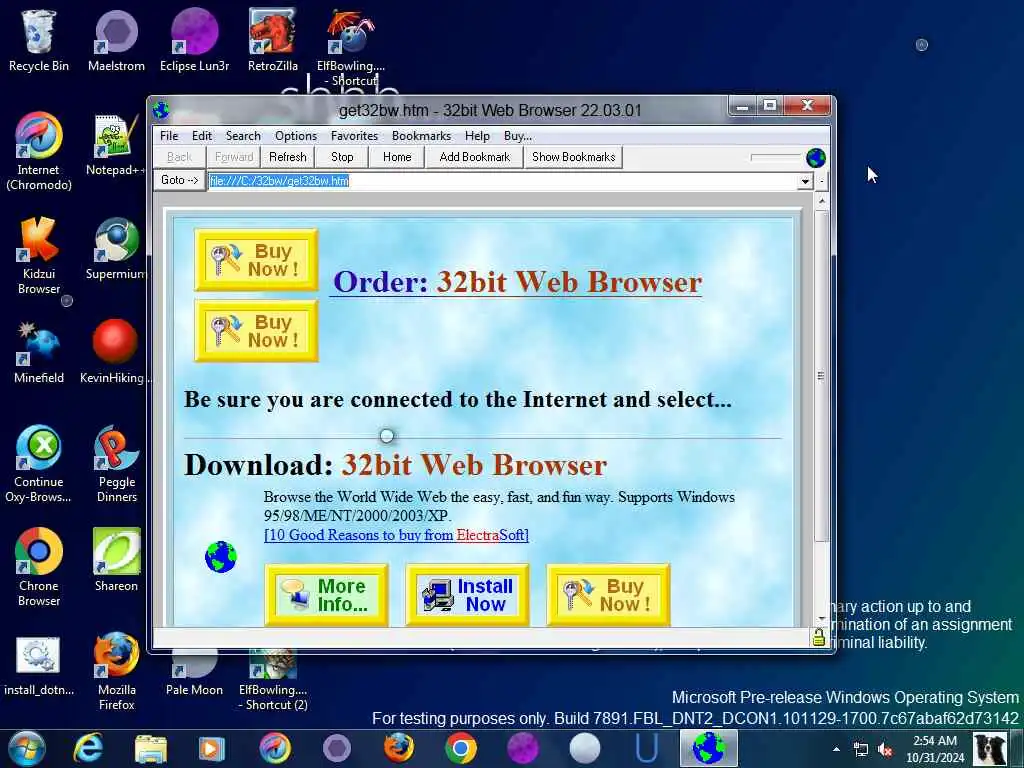Click the Order: 32bit Web Browser heading link
The height and width of the screenshot is (768, 1024).
[517, 282]
